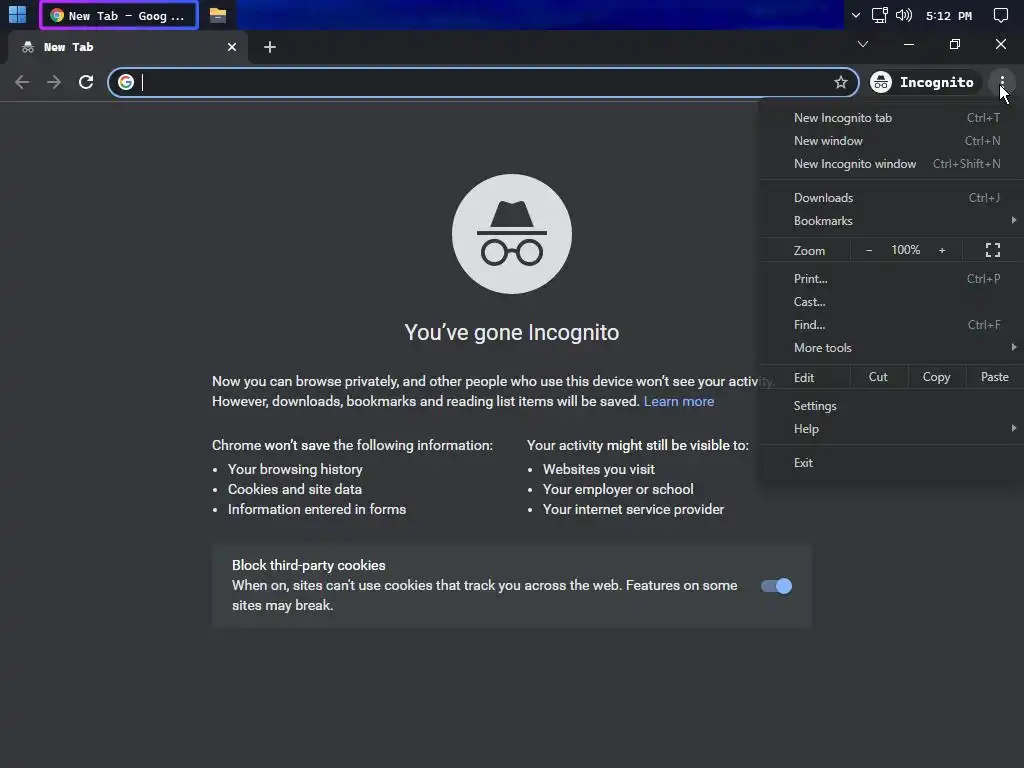
Task: Expand the Help submenu
Action: click(891, 428)
